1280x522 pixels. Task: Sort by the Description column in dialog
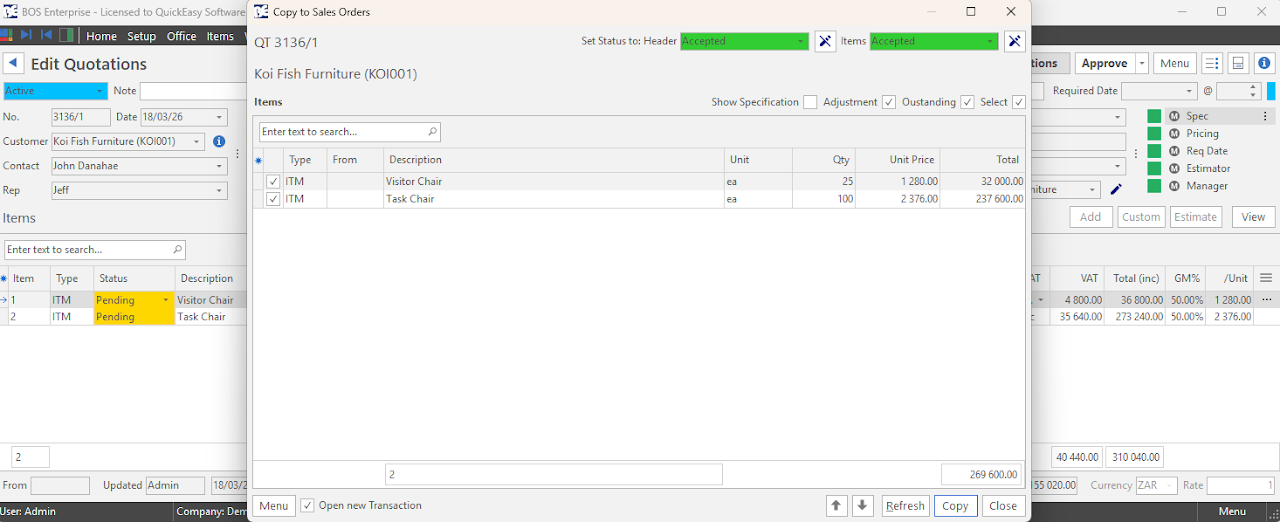554,160
